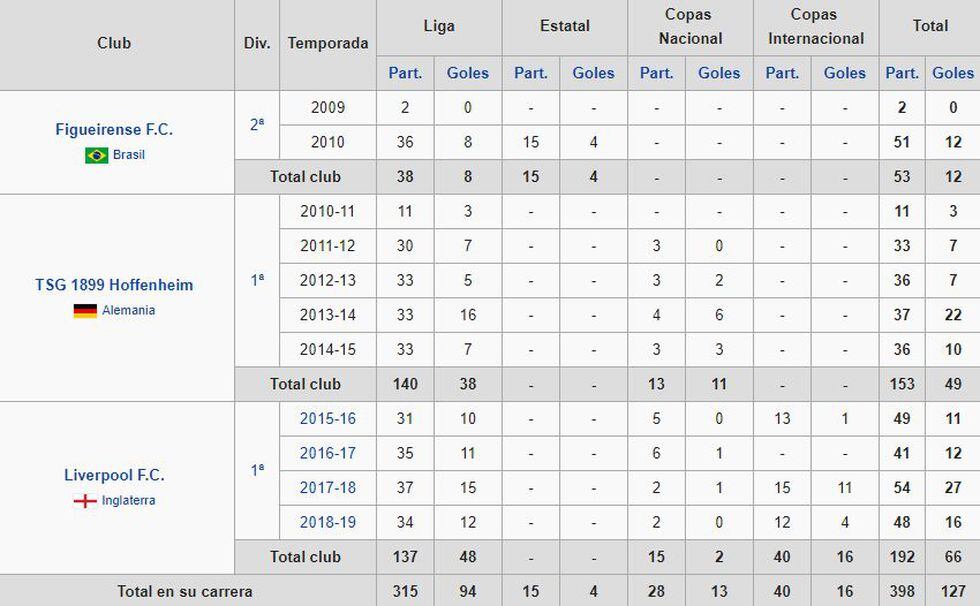The width and height of the screenshot is (980, 606).
Task: Click the Liga column header
Action: [438, 26]
